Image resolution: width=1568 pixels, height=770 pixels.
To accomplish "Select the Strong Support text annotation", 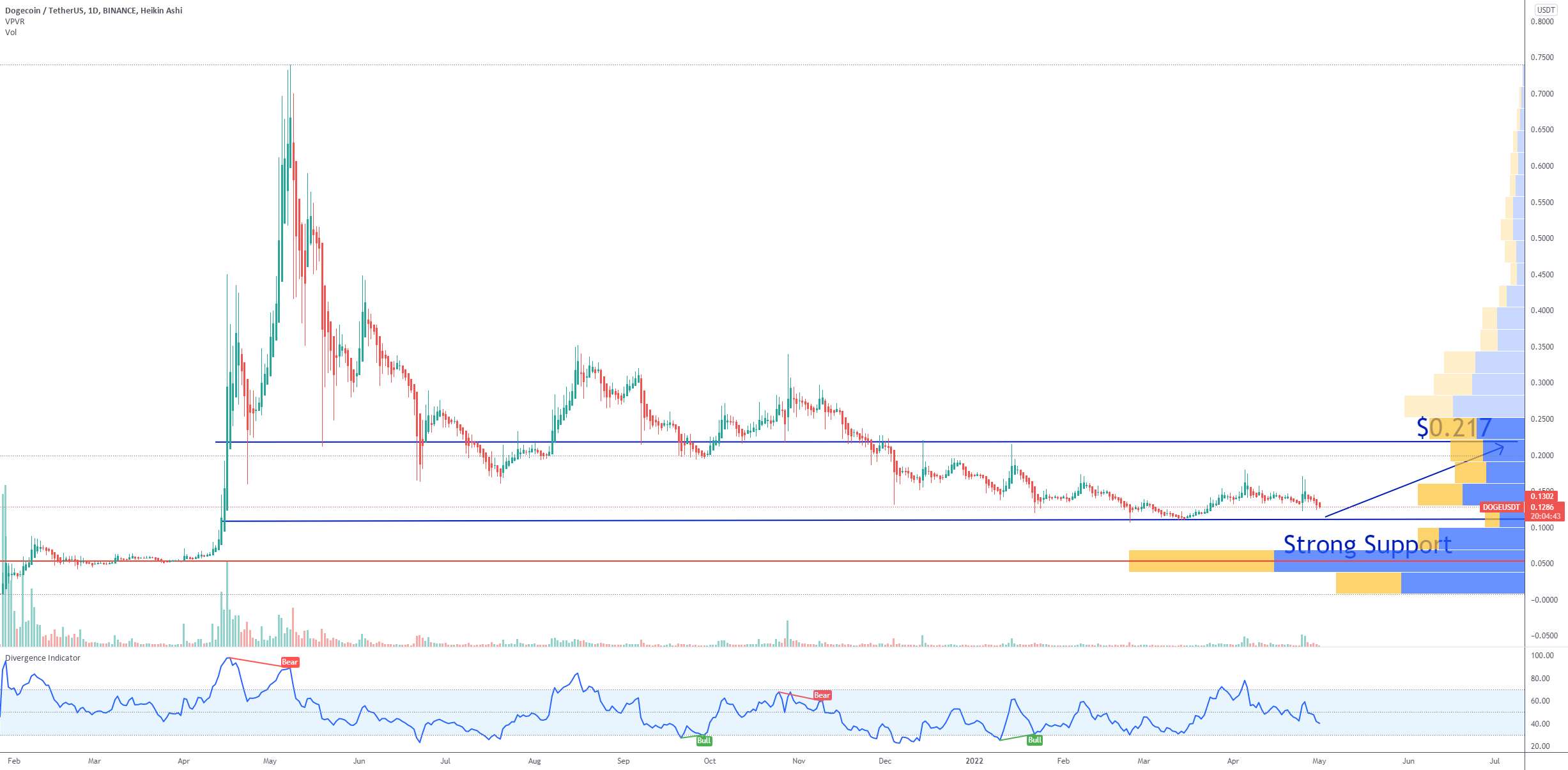I will pos(1367,545).
